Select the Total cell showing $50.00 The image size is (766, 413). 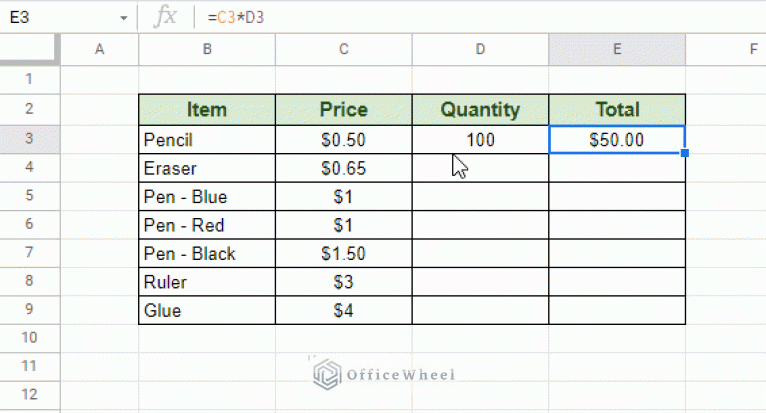[617, 140]
